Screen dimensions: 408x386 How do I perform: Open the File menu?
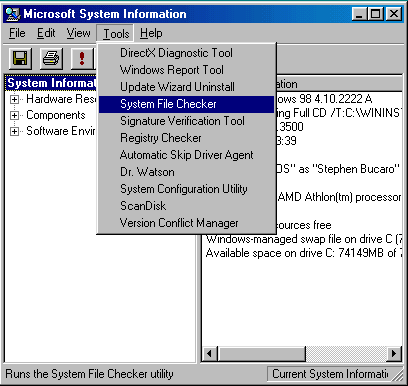17,33
